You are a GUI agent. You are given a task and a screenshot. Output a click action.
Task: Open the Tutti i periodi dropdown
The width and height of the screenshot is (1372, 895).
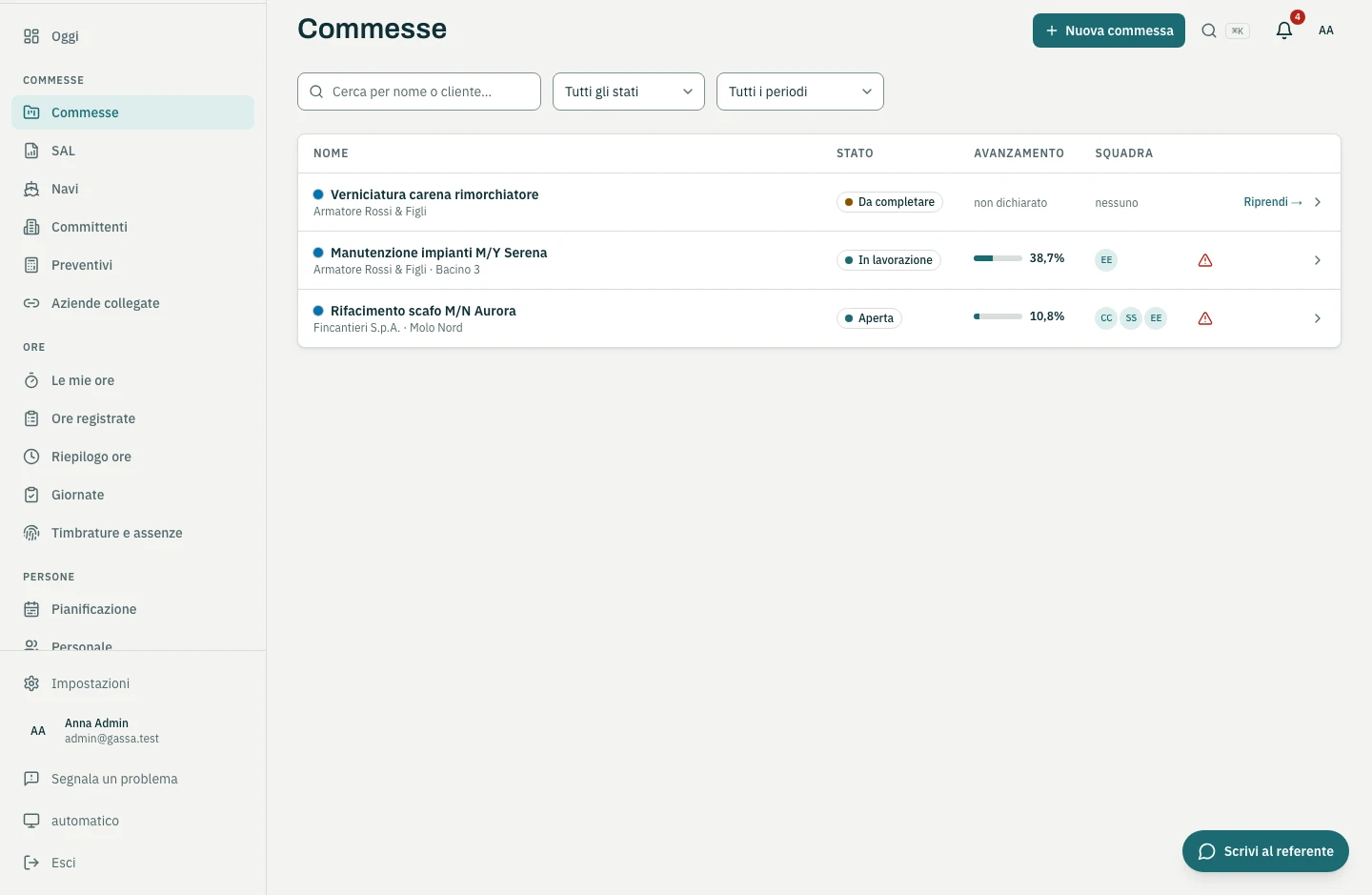tap(800, 92)
